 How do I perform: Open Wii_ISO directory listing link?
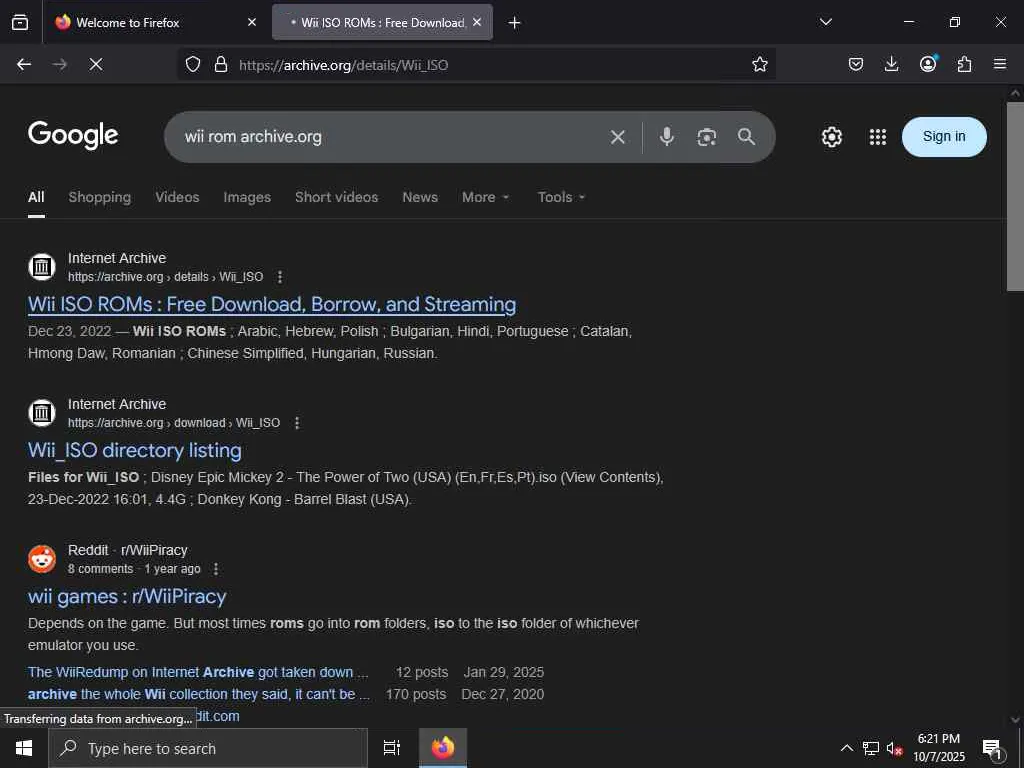135,451
